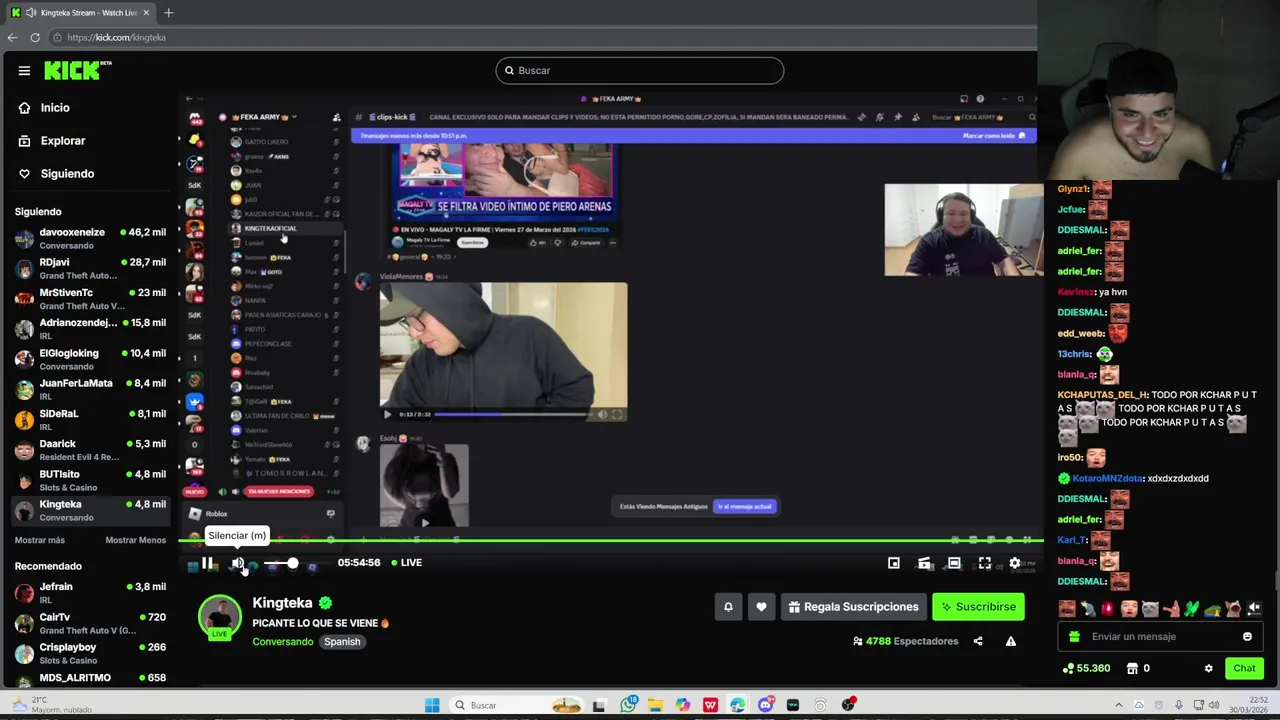Open Crisplayboy recommended channel
The height and width of the screenshot is (720, 1280).
coord(90,653)
